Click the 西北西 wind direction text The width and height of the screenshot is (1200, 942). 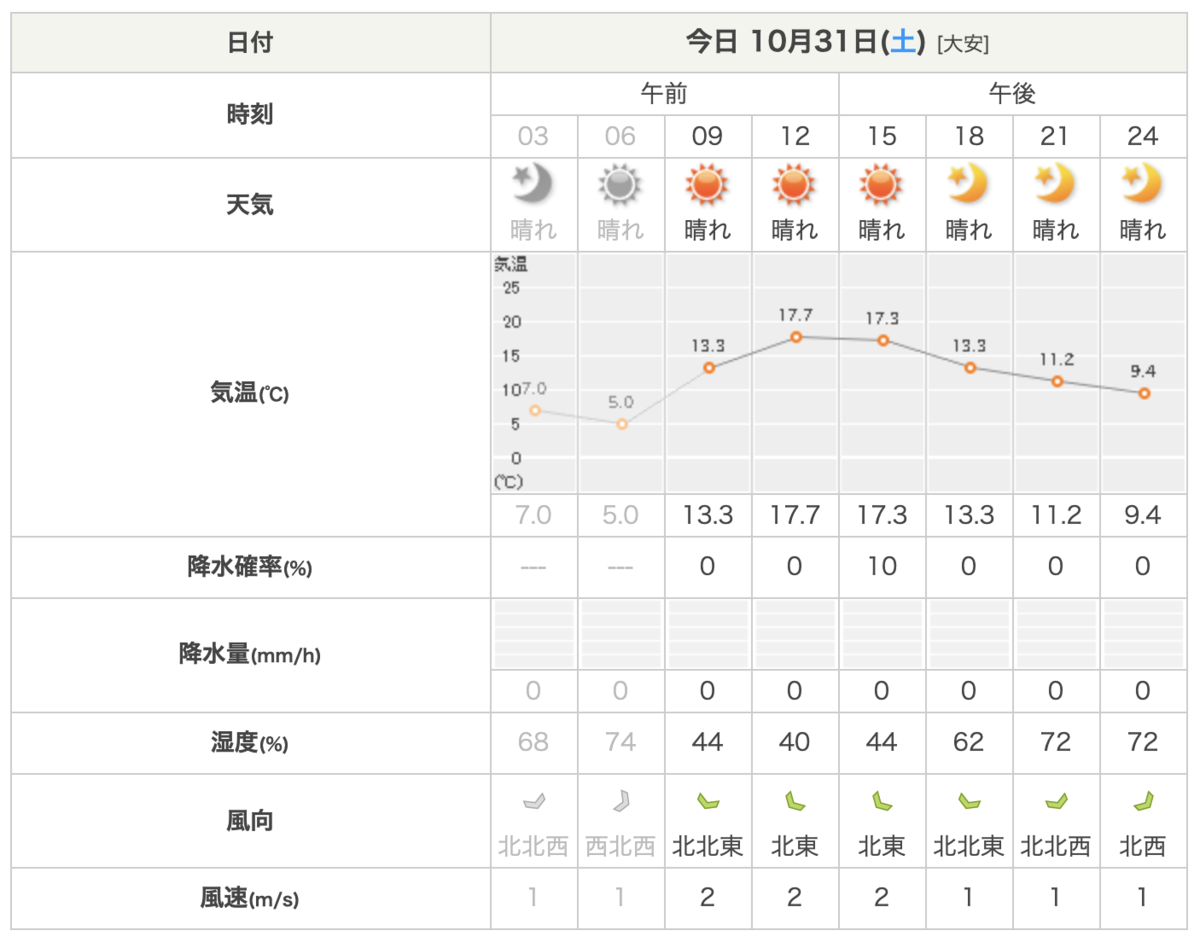coord(620,846)
